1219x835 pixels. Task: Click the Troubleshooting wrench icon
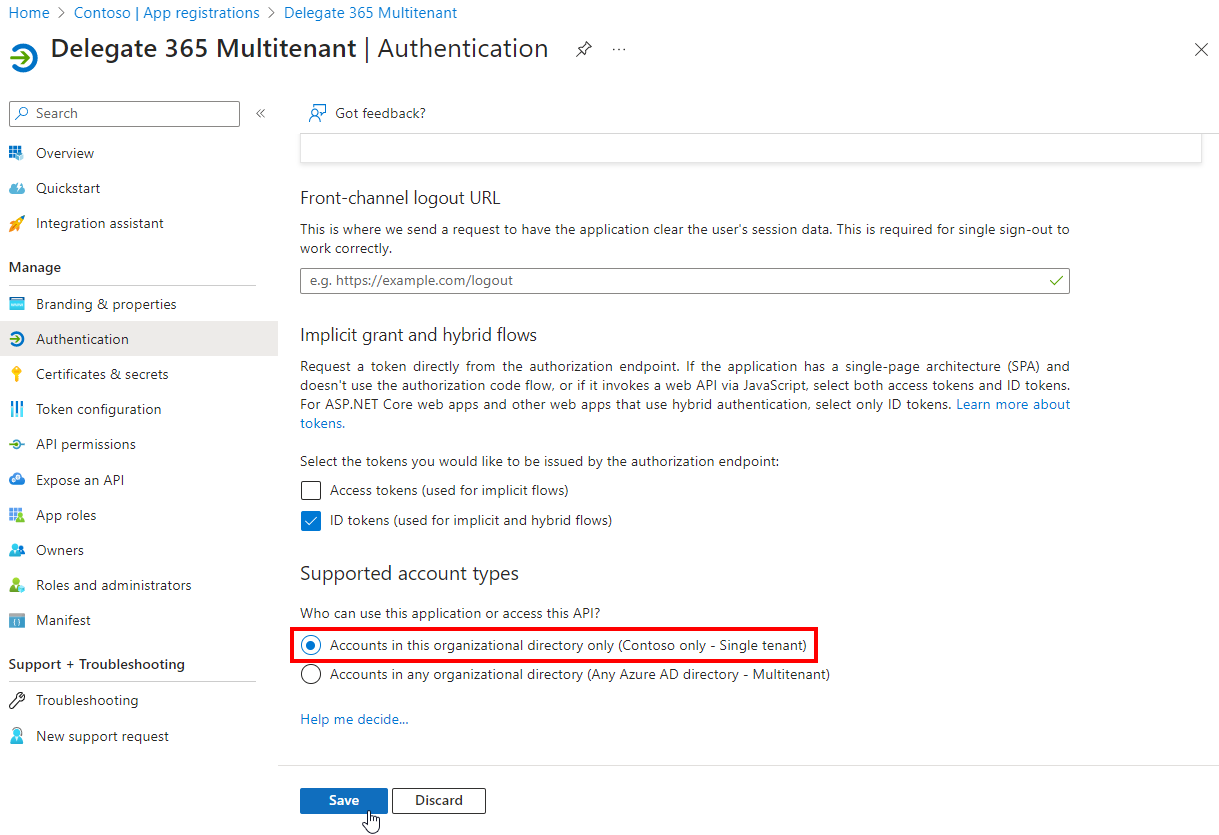click(x=16, y=700)
